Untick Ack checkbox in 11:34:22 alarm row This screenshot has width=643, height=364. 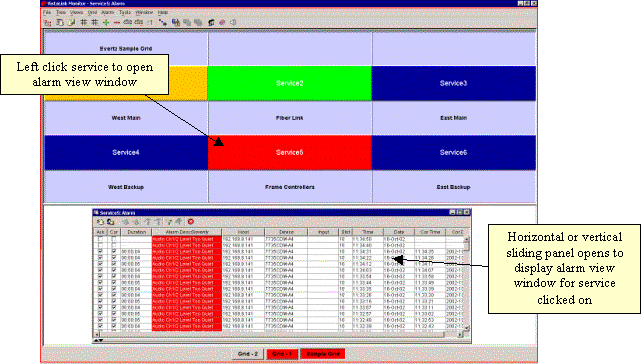coord(100,257)
